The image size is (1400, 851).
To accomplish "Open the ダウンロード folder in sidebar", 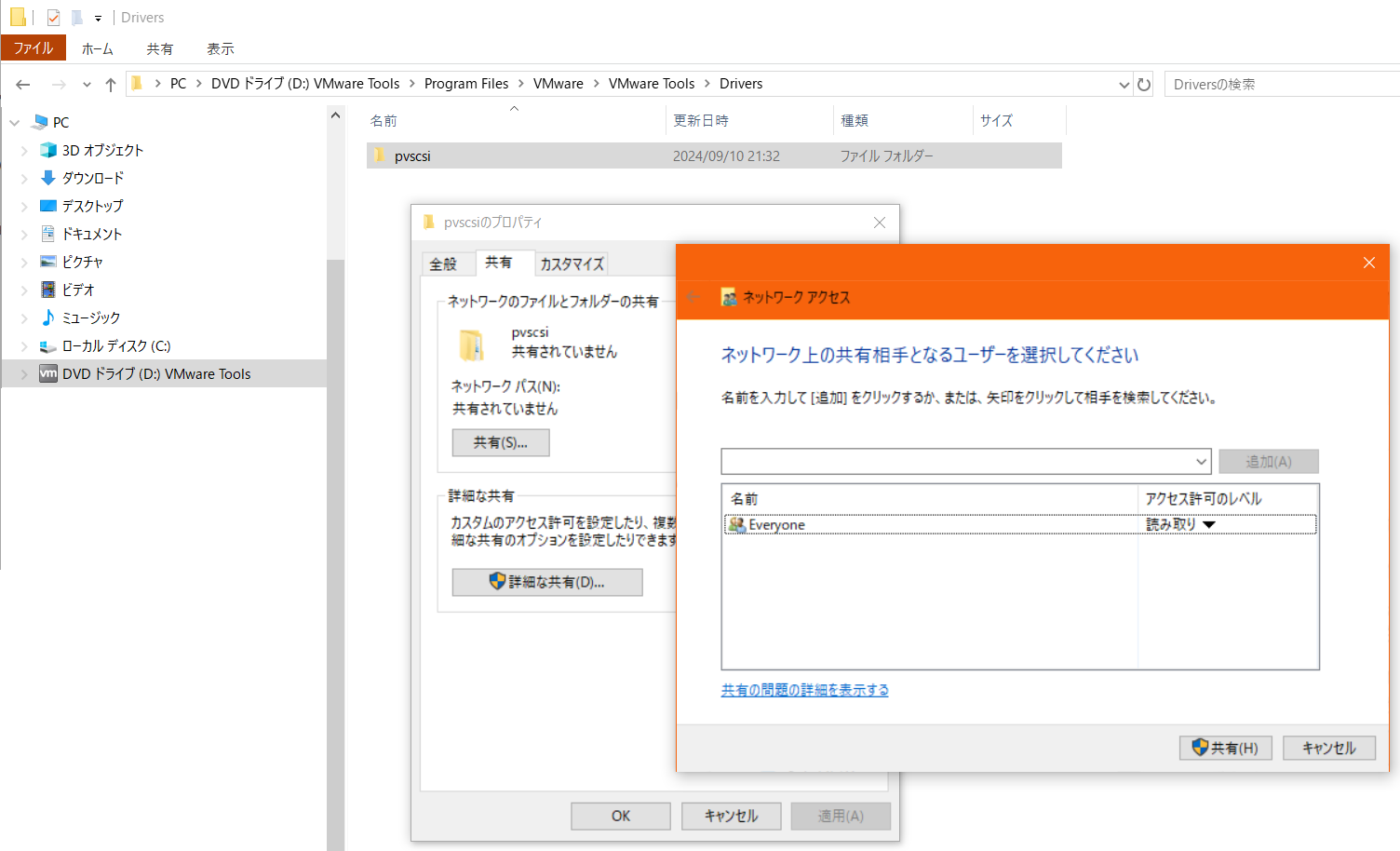I will (x=92, y=178).
